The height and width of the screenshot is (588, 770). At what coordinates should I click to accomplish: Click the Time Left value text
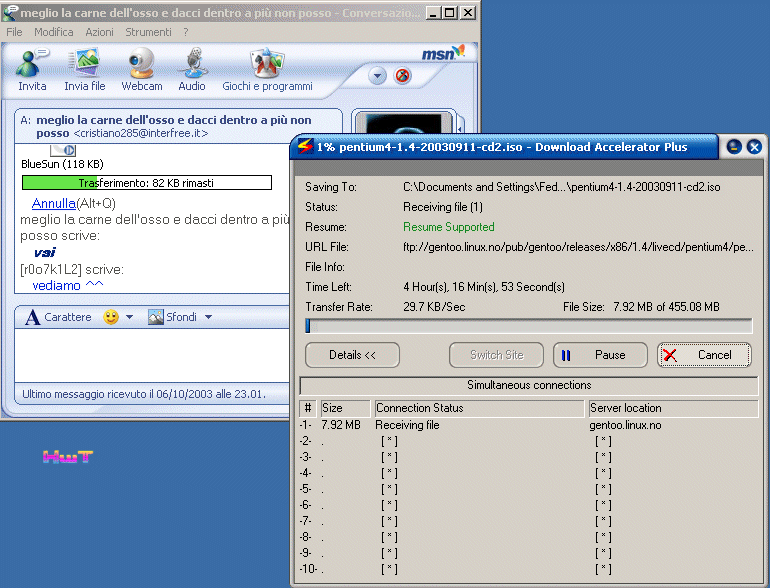pos(484,287)
